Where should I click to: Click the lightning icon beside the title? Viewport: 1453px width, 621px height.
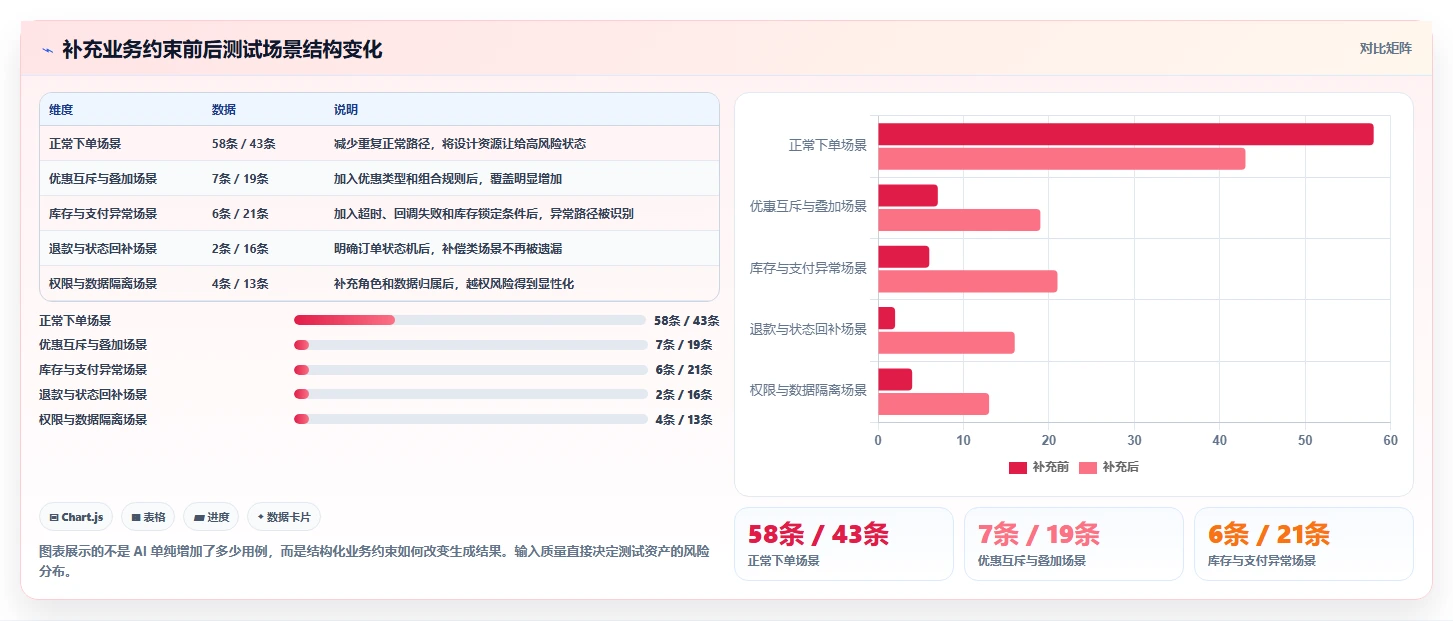47,50
